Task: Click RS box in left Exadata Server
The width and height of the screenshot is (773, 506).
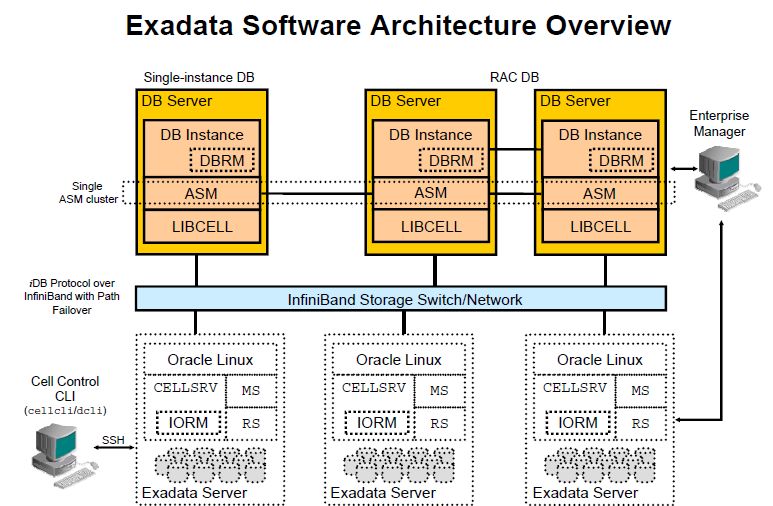Action: (251, 424)
